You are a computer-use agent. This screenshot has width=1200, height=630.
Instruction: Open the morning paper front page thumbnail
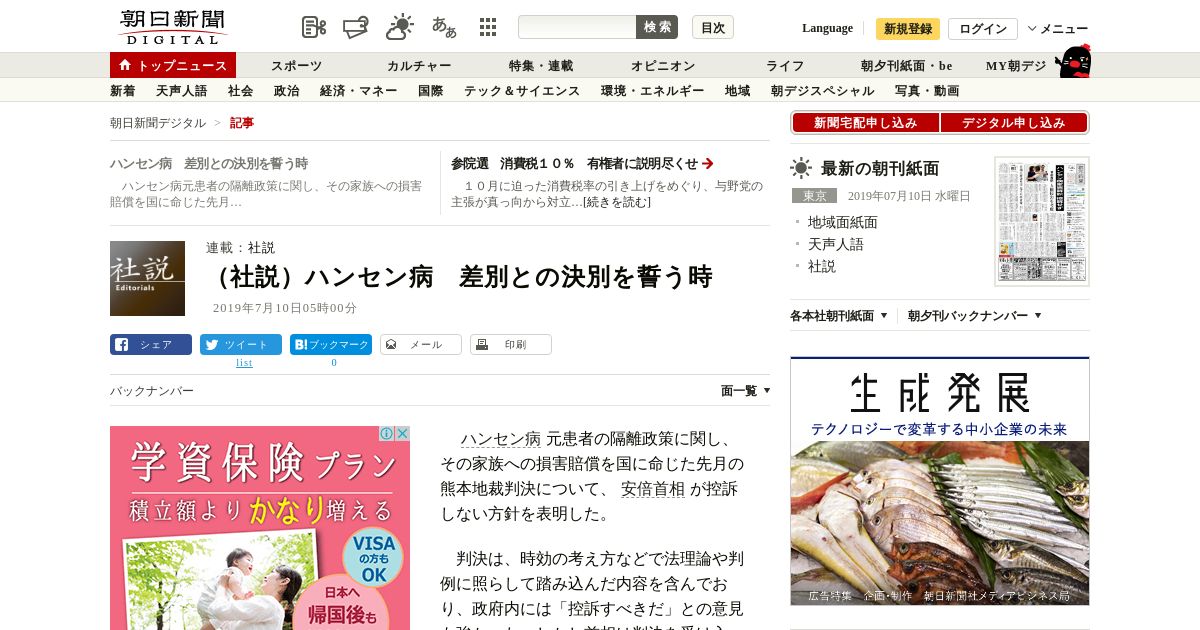point(1042,221)
